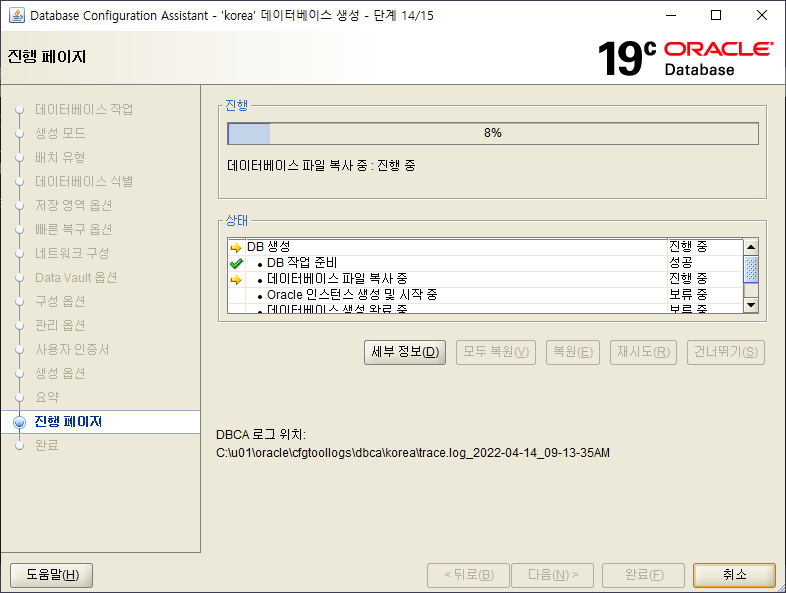786x593 pixels.
Task: Minimize the Database Configuration Assistant window
Action: 671,16
